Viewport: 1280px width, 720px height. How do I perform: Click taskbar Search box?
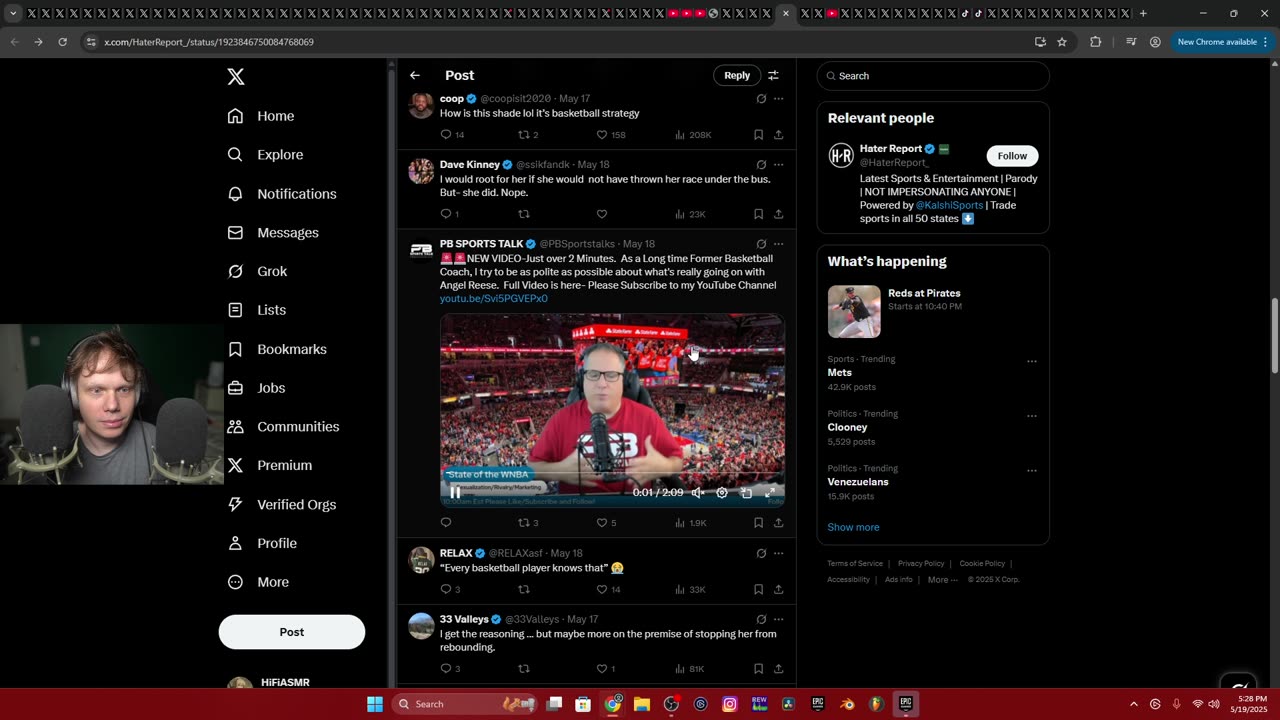tap(466, 704)
